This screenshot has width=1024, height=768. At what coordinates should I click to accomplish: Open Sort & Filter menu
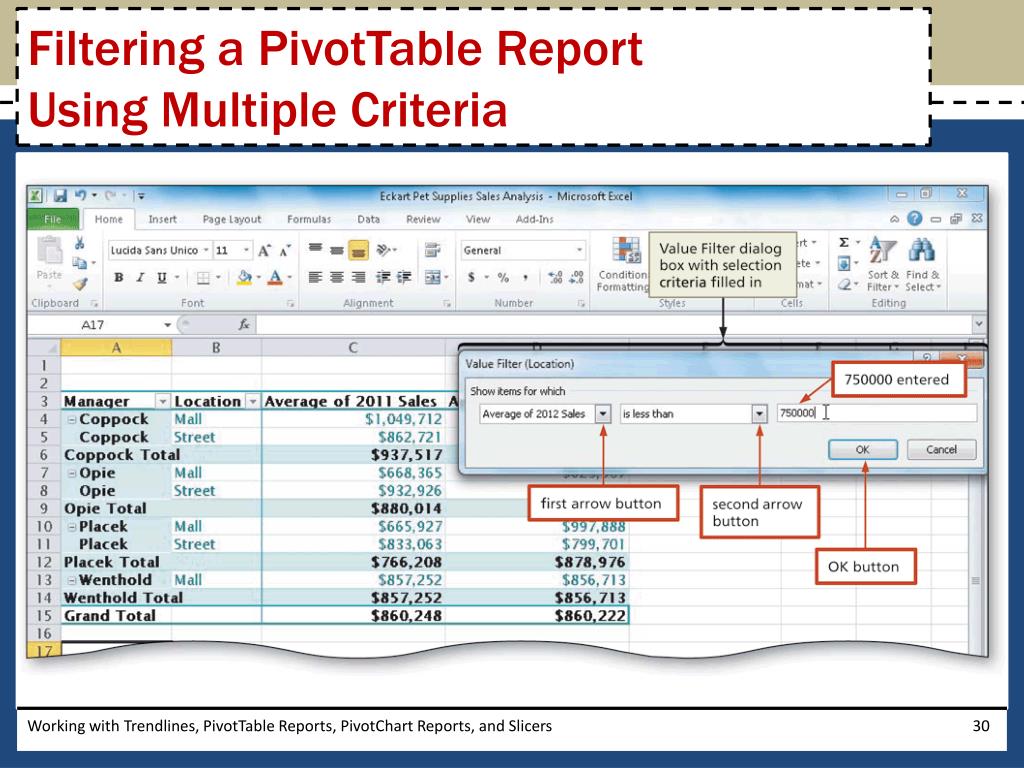883,264
